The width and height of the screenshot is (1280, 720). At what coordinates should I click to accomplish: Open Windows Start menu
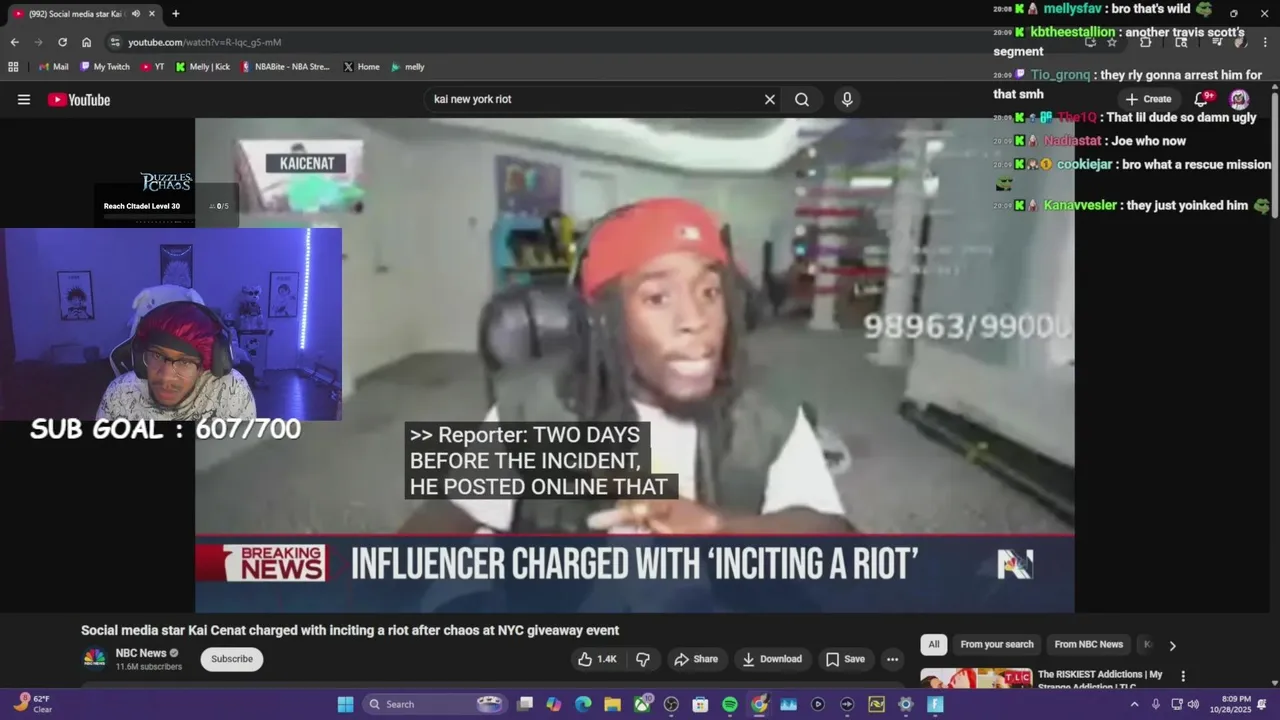(345, 704)
